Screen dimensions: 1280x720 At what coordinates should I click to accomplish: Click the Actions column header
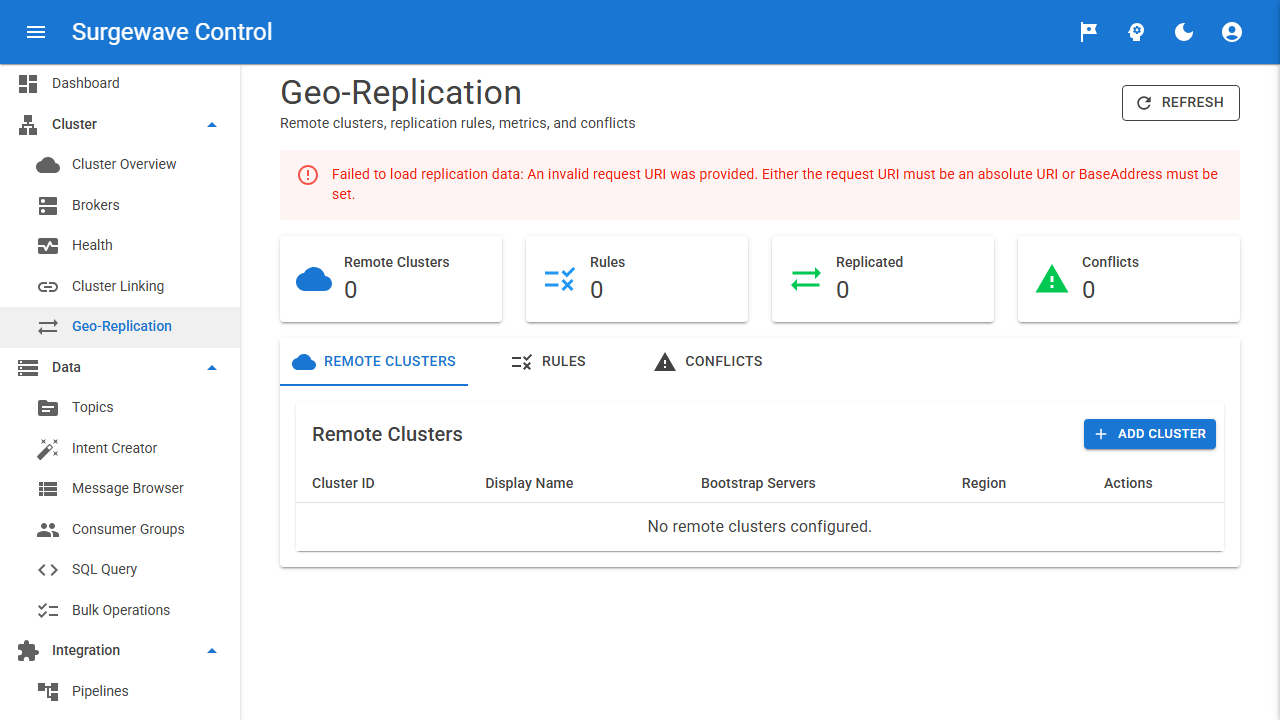click(x=1128, y=483)
